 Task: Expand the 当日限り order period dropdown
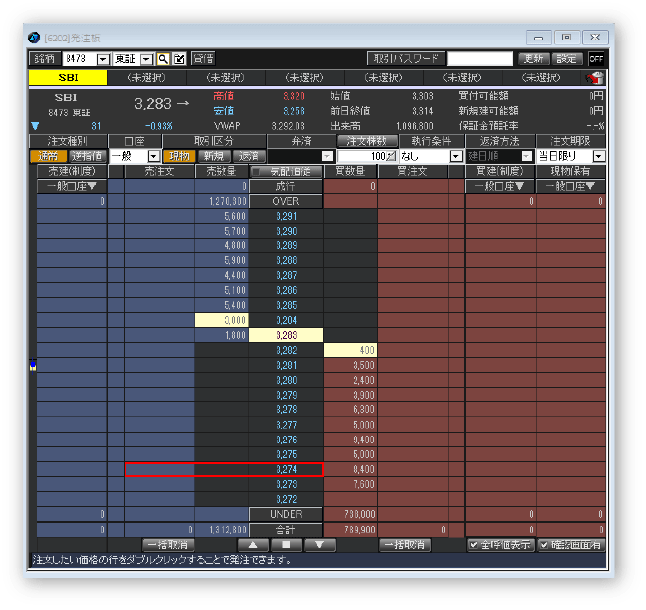[x=599, y=156]
